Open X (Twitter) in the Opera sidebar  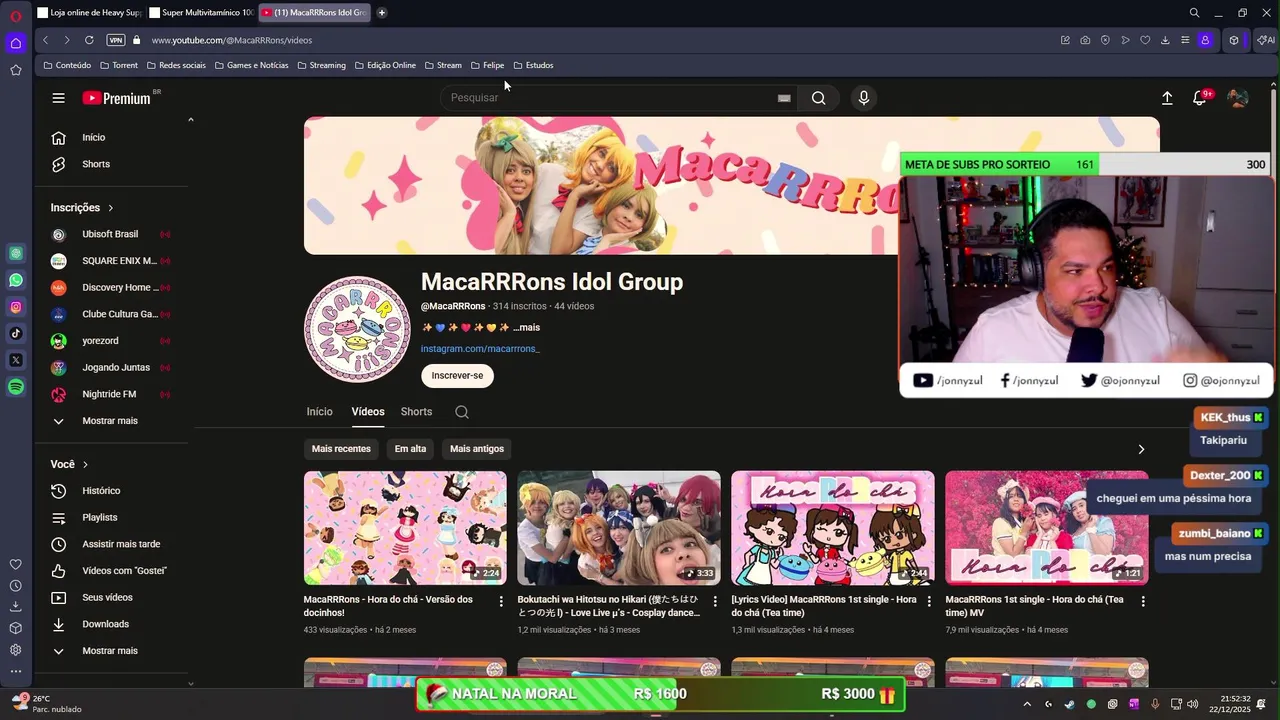[x=16, y=360]
